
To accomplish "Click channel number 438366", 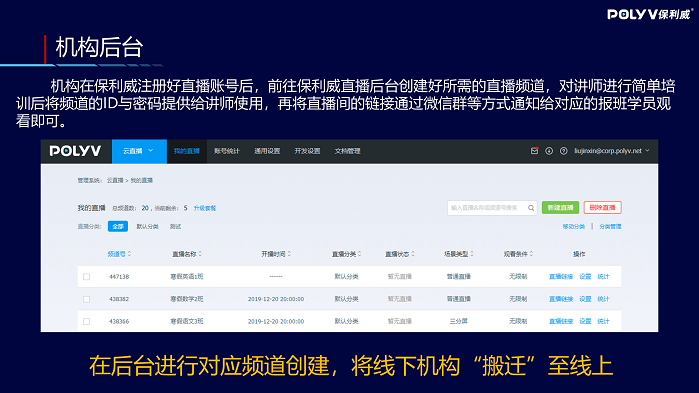I will pyautogui.click(x=119, y=321).
